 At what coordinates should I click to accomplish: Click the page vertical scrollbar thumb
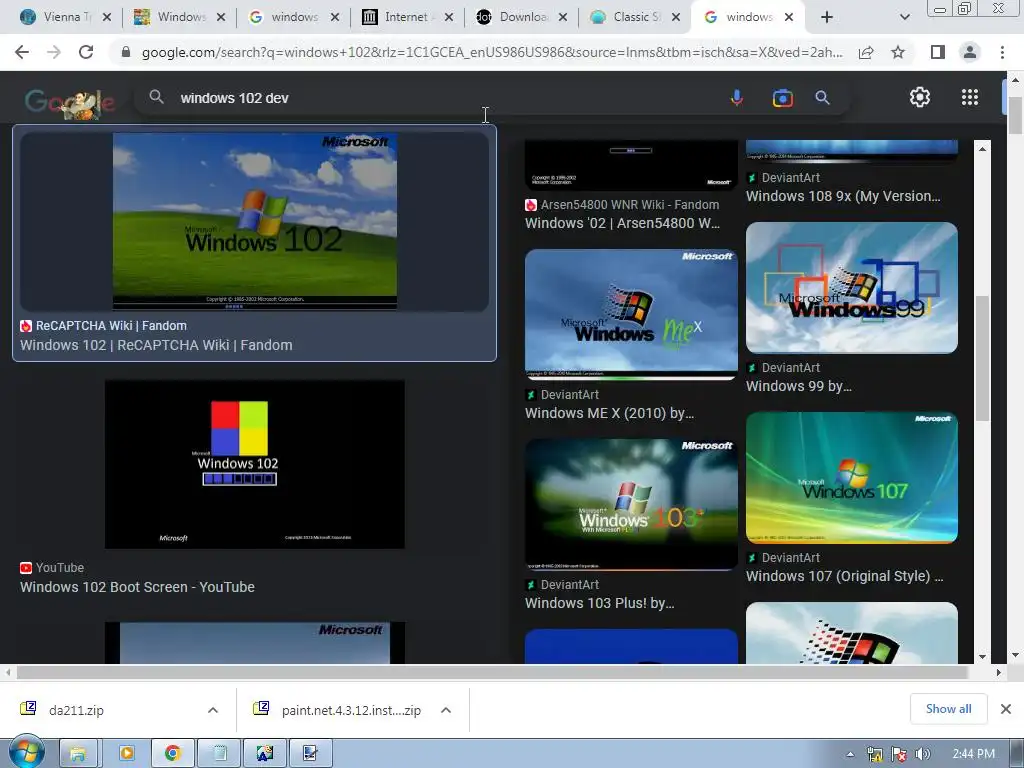(1015, 116)
